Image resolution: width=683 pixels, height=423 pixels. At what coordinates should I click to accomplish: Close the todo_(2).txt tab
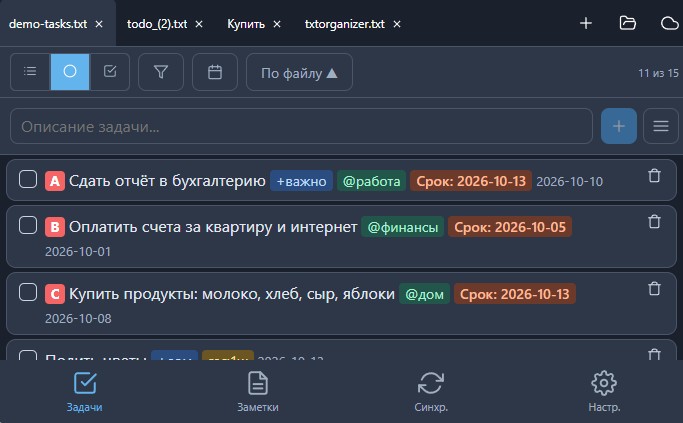click(199, 24)
